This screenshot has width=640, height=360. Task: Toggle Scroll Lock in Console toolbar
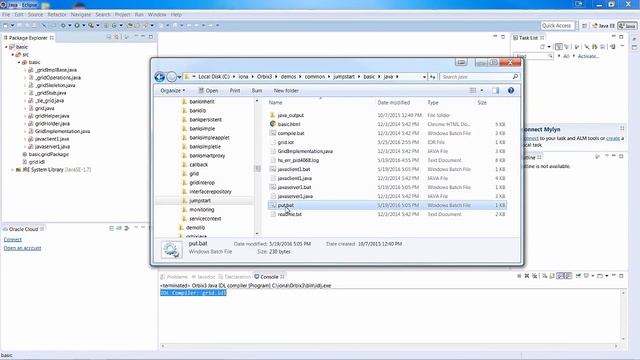pyautogui.click(x=552, y=276)
